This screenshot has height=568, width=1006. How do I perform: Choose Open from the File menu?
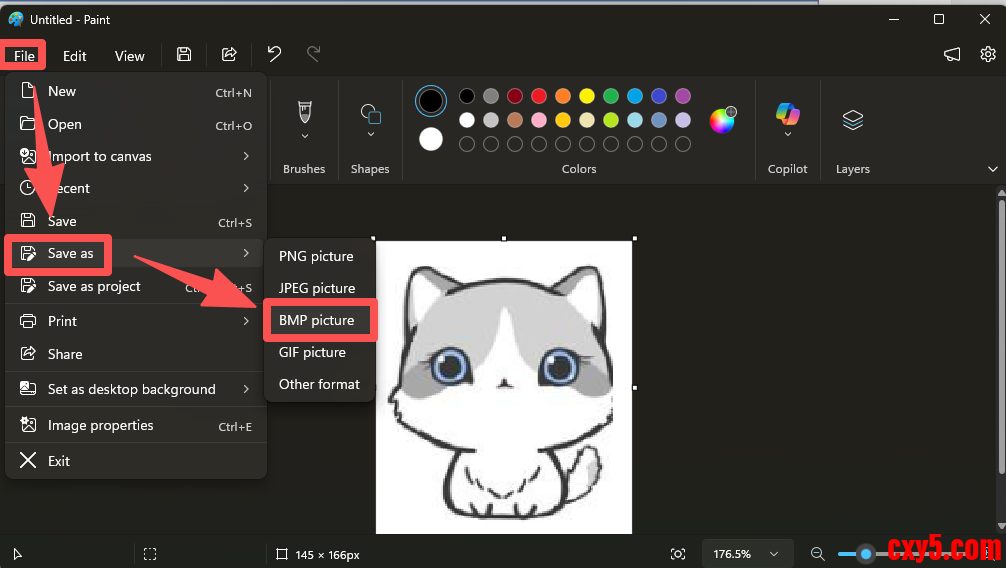[x=136, y=125]
